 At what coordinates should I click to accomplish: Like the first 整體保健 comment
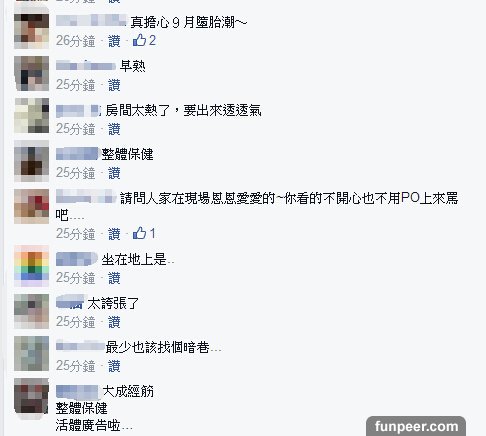coord(114,173)
